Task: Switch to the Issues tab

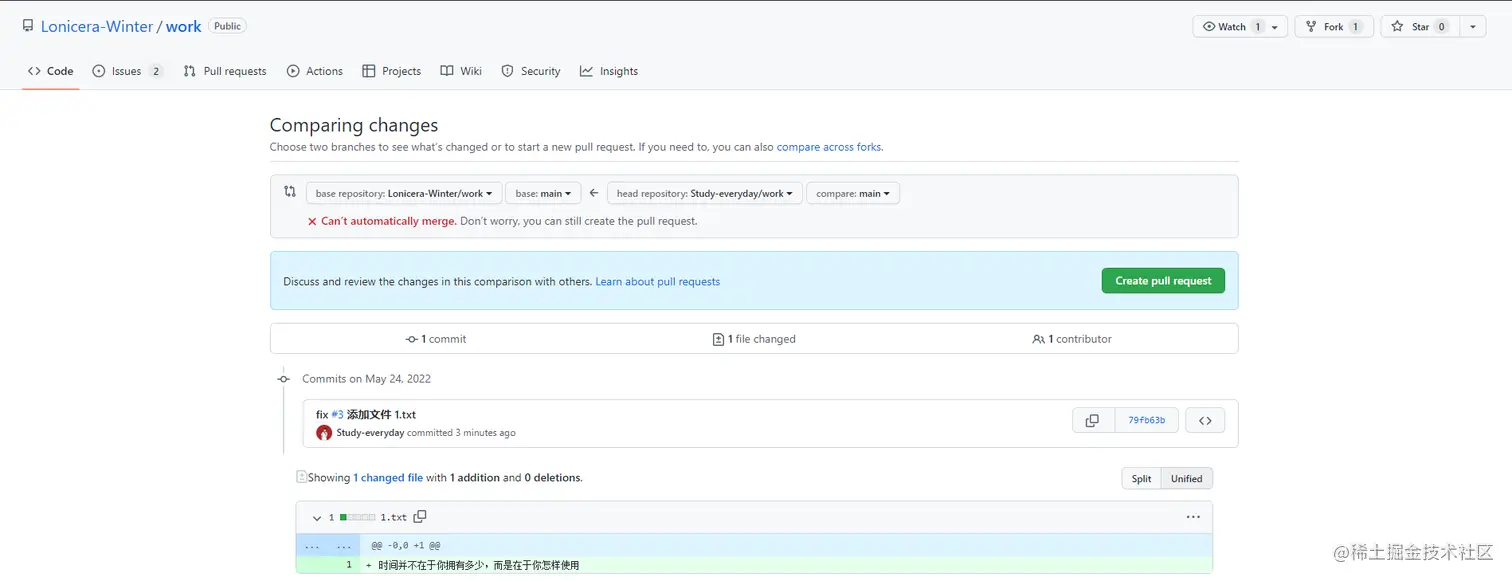Action: click(x=127, y=71)
